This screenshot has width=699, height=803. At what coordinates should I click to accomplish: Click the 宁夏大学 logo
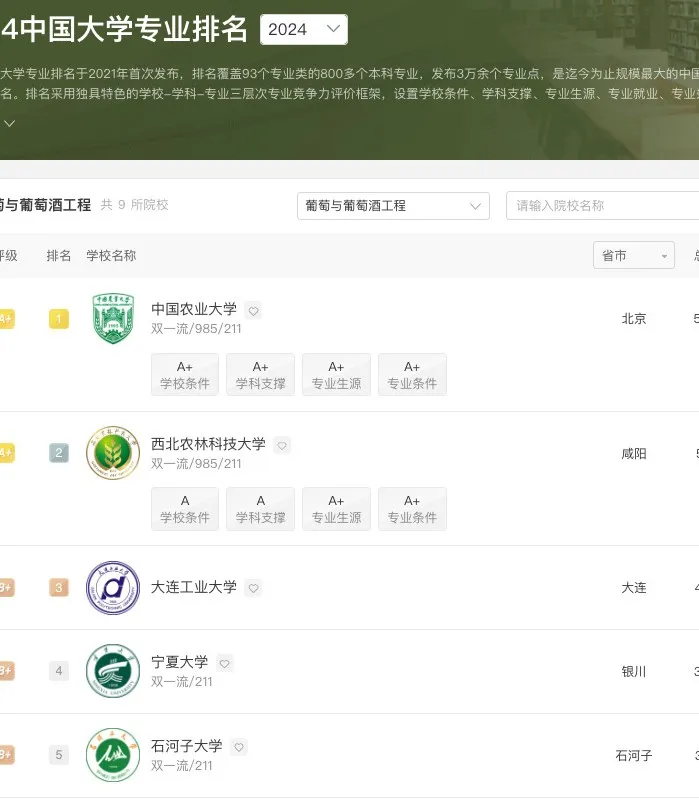click(113, 671)
